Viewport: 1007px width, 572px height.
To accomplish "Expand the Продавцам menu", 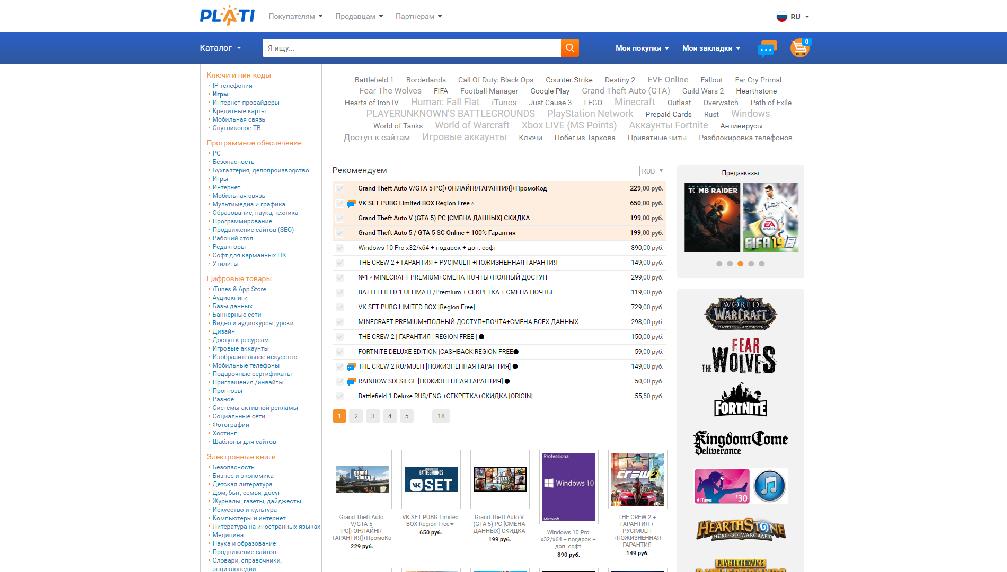I will (359, 17).
